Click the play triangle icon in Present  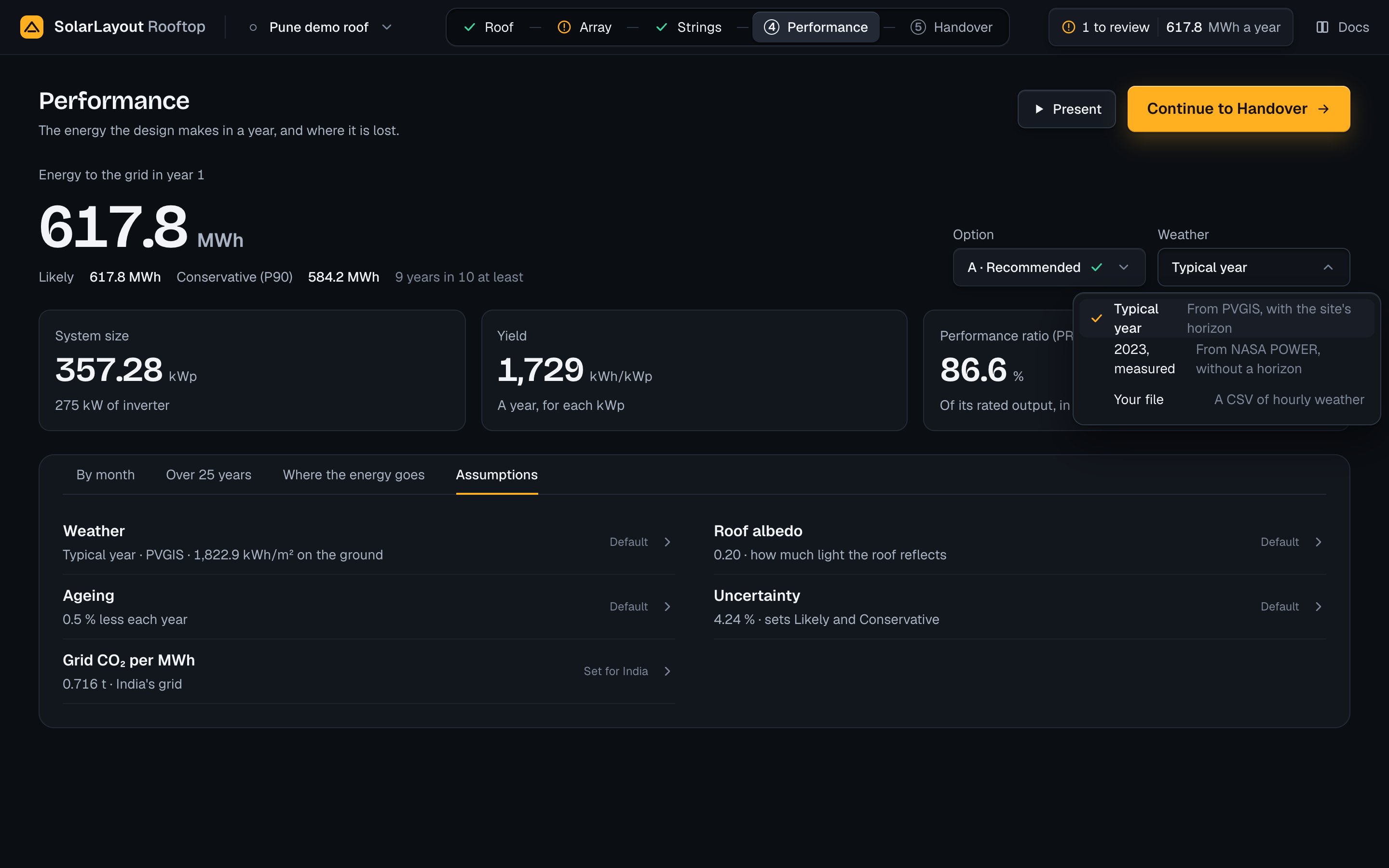(1039, 109)
